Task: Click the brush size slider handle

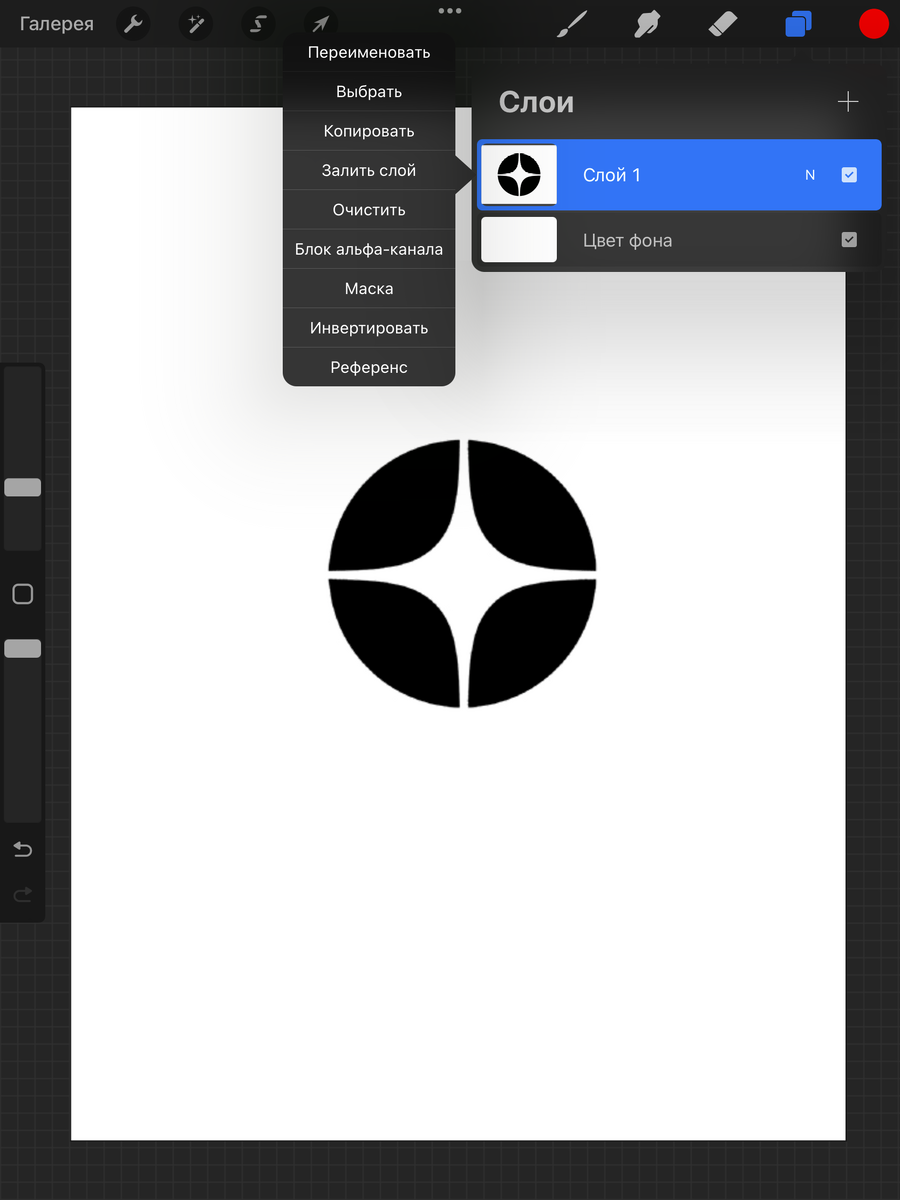Action: click(x=22, y=487)
